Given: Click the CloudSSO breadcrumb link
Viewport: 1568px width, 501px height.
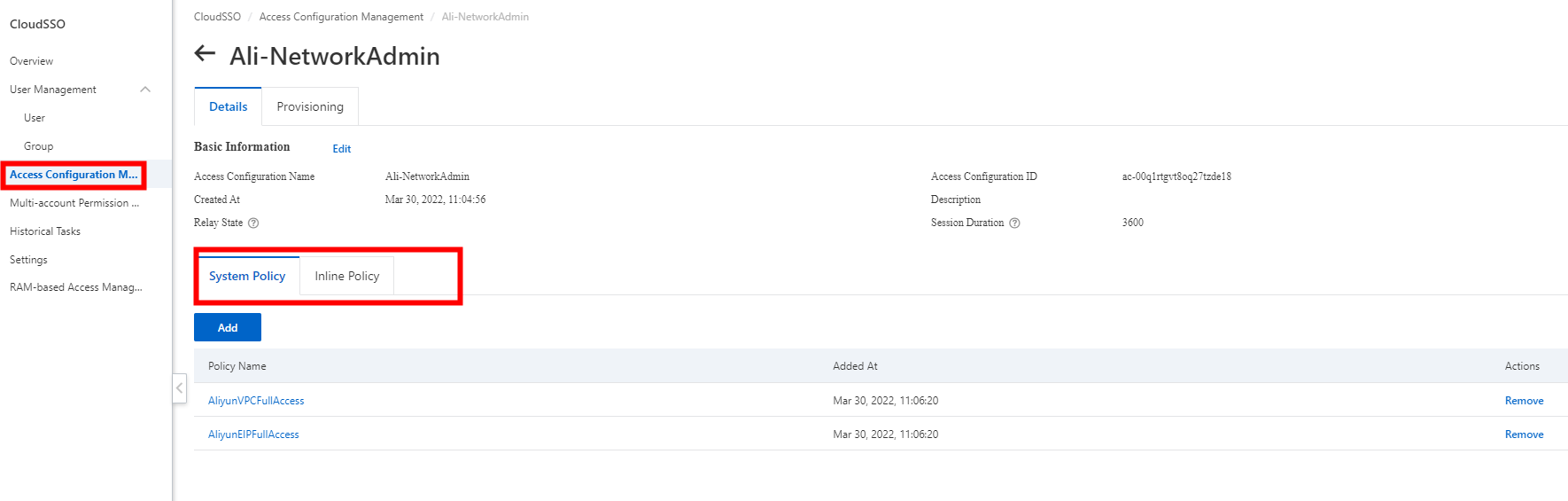Looking at the screenshot, I should [x=217, y=17].
